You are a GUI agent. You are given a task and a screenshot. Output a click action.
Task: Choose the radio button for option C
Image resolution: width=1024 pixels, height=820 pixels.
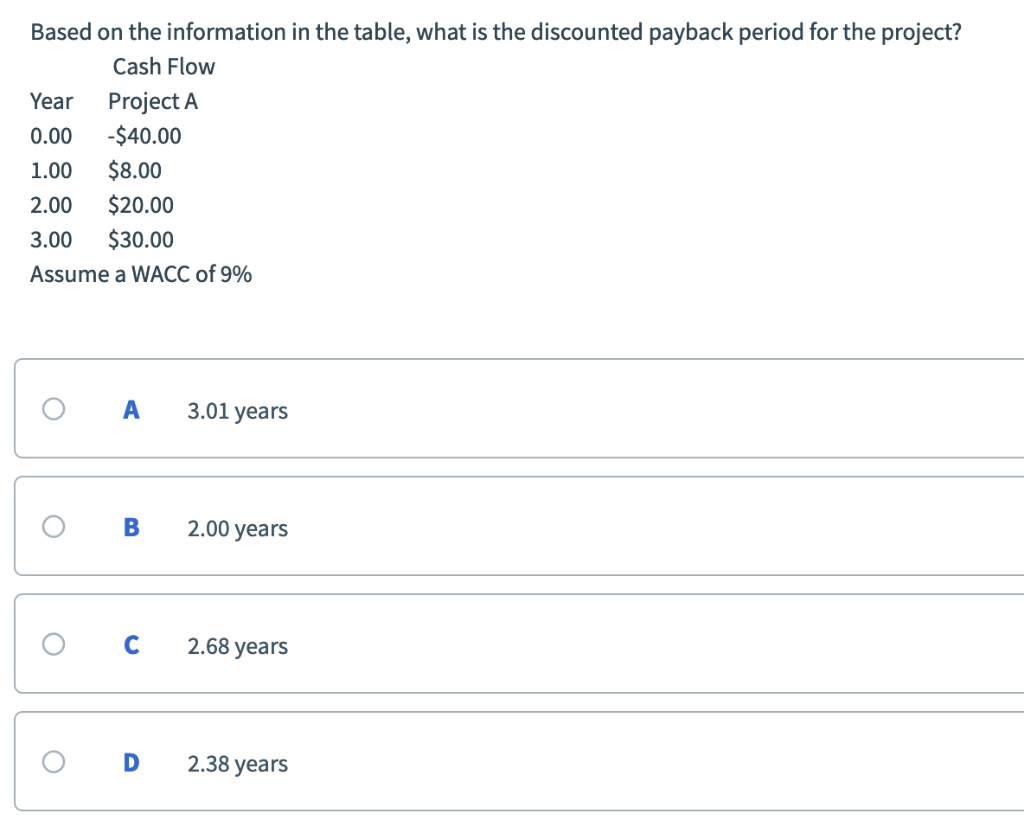coord(54,645)
